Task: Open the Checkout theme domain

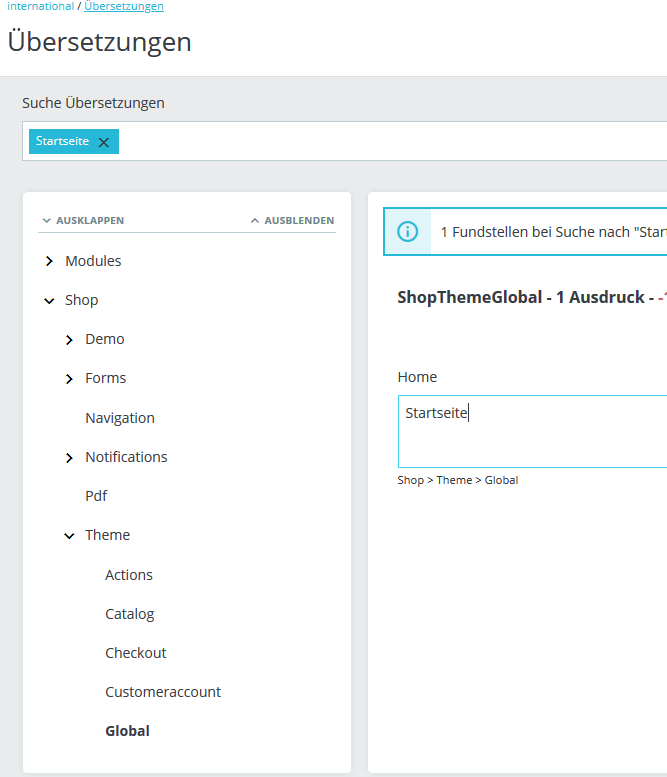Action: [x=136, y=653]
